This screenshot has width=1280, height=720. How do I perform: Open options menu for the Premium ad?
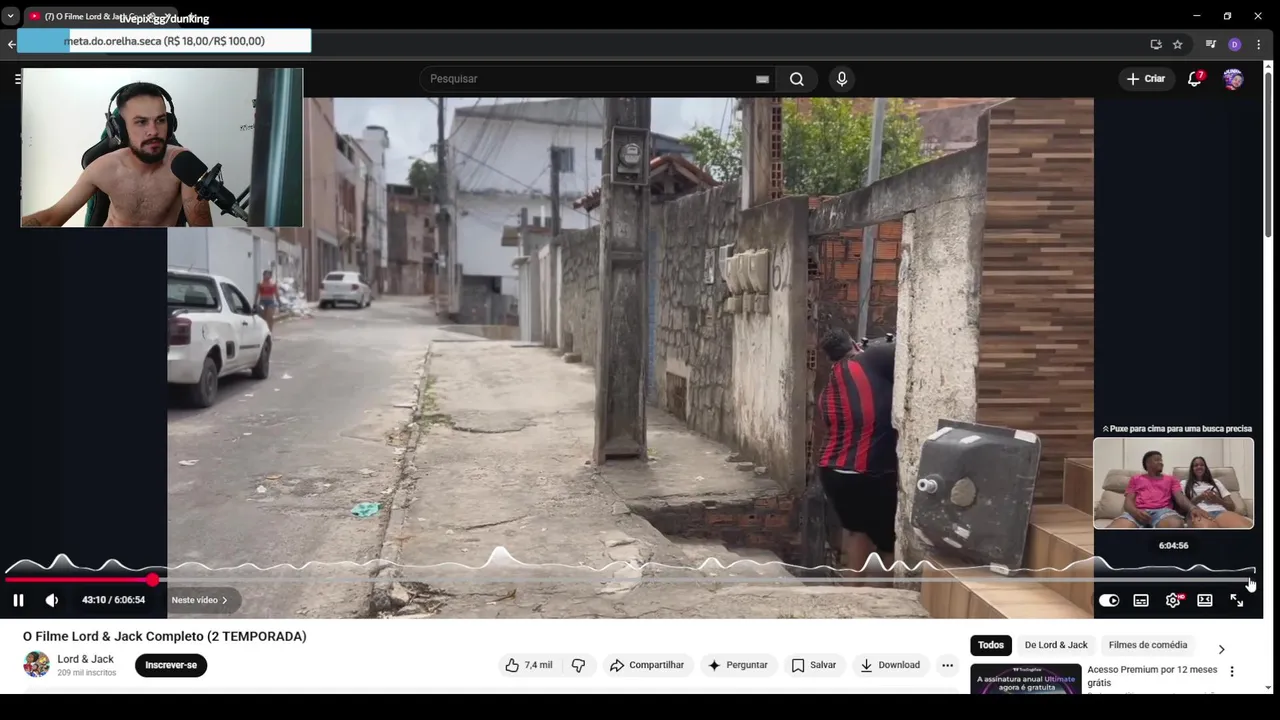pos(1232,672)
